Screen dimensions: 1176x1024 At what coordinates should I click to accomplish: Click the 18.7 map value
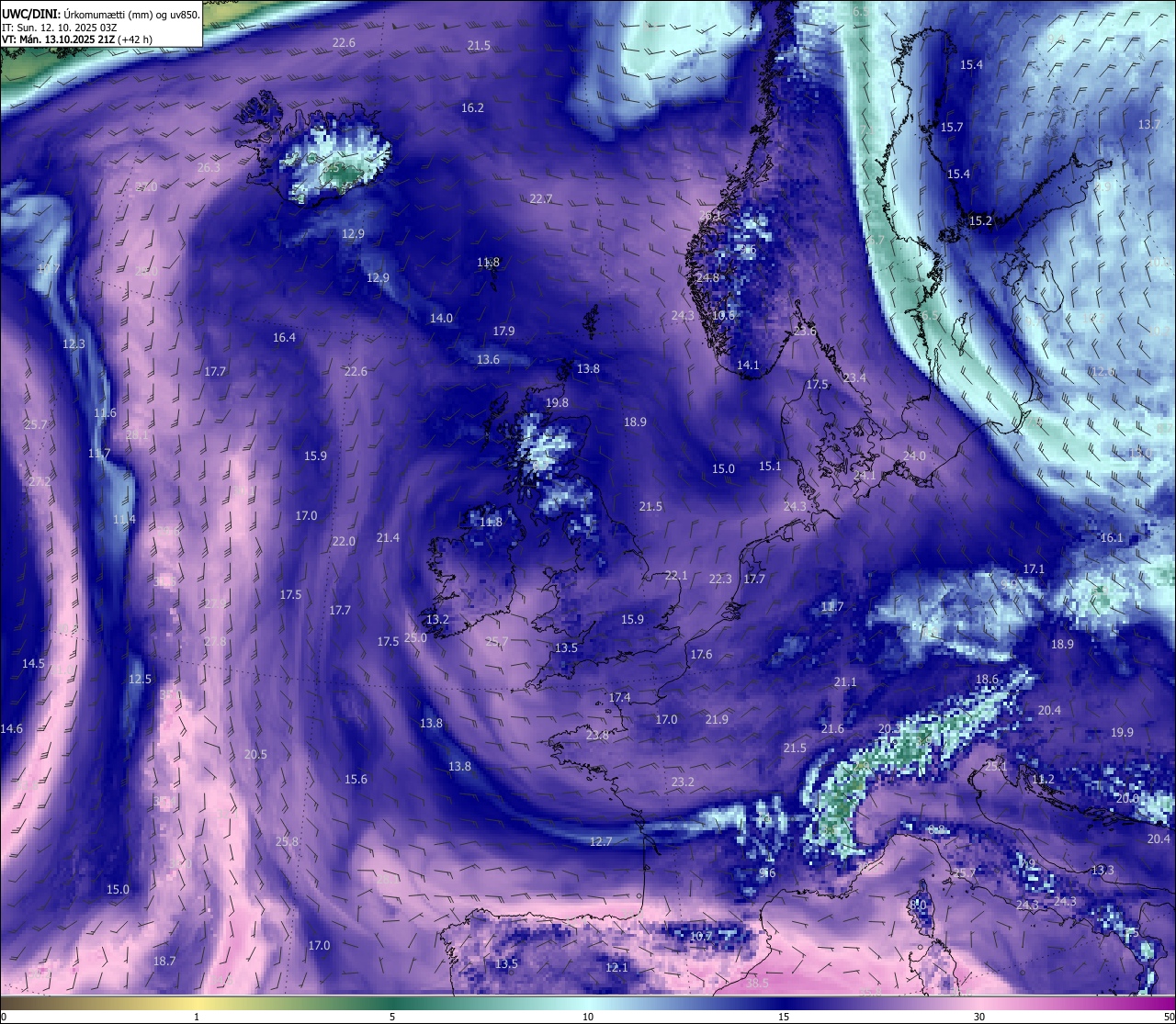(x=164, y=961)
